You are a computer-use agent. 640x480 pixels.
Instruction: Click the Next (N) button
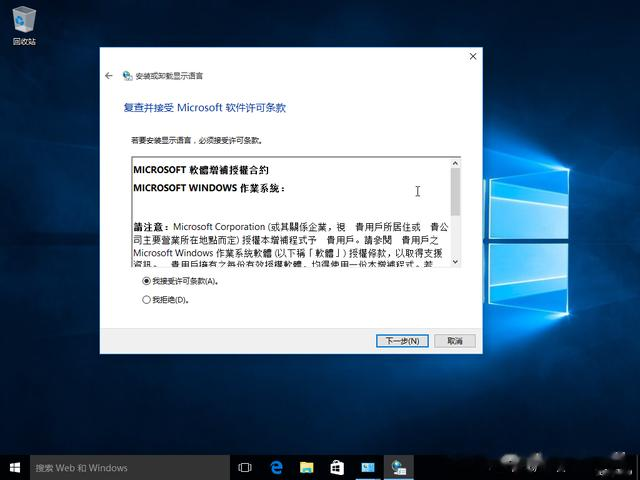tap(402, 341)
